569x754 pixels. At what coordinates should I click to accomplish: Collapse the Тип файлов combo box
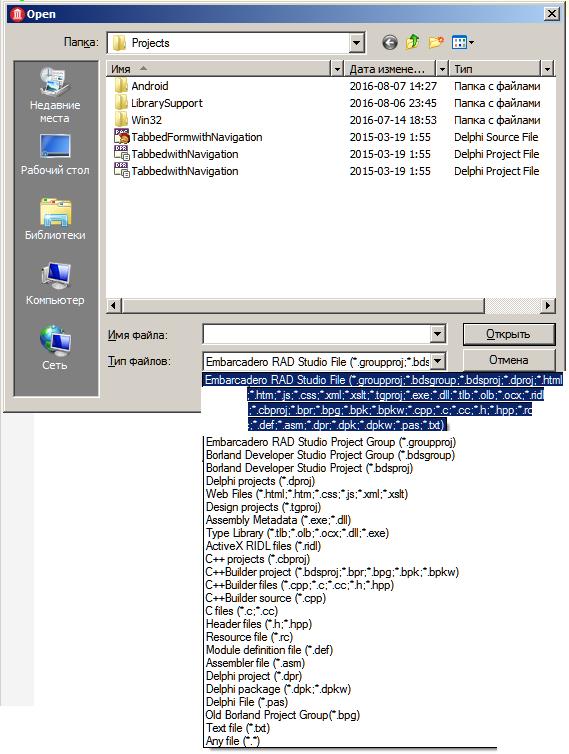pos(437,361)
